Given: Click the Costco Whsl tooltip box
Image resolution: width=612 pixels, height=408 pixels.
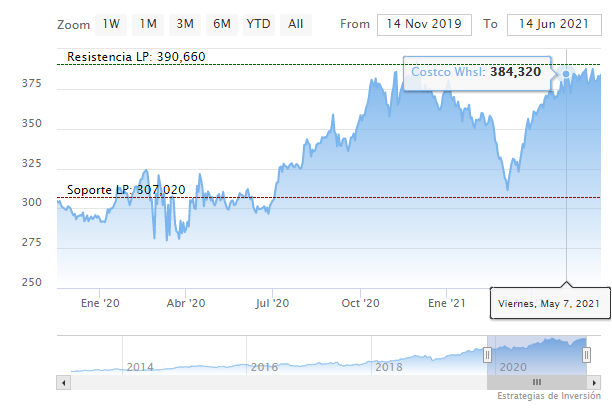Looking at the screenshot, I should 475,72.
